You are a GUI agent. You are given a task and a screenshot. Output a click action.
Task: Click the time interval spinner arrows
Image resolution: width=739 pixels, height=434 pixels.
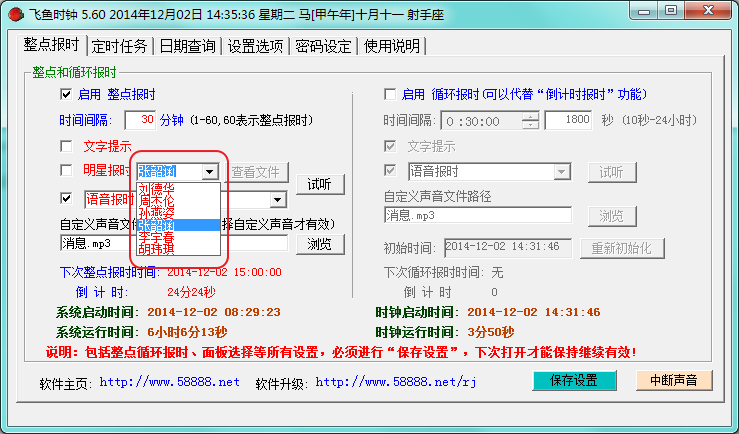point(531,121)
